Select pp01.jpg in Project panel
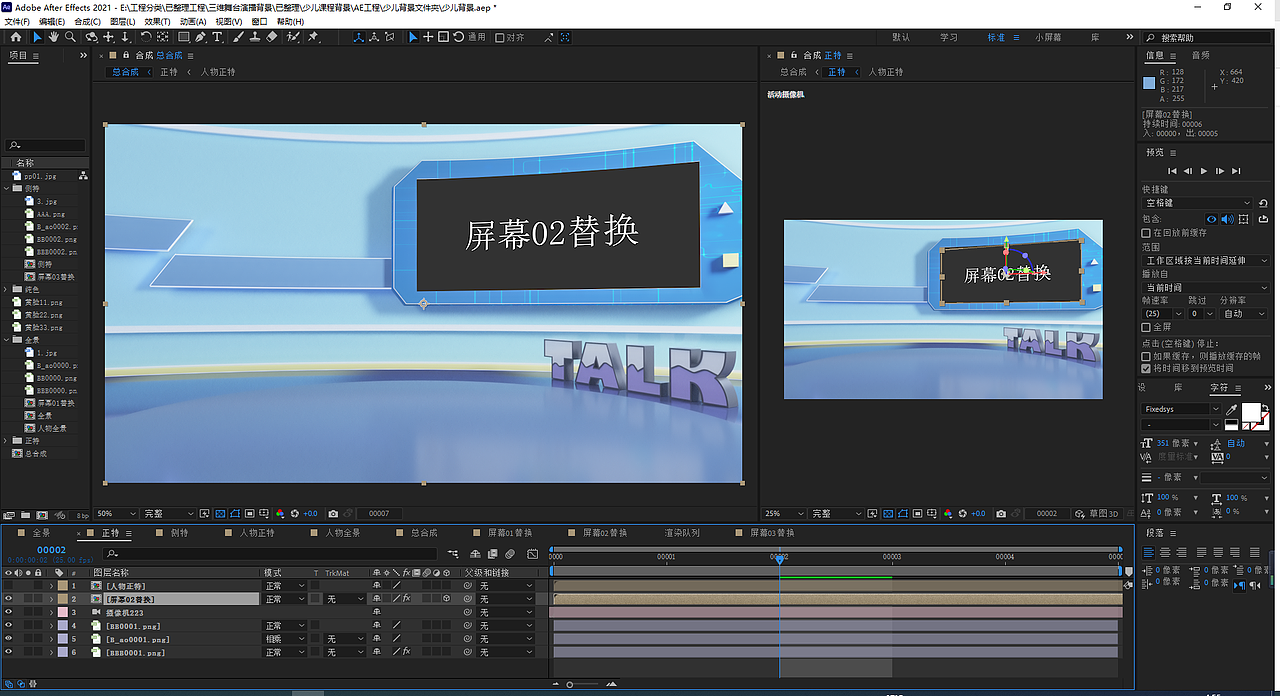The height and width of the screenshot is (696, 1280). [x=41, y=175]
